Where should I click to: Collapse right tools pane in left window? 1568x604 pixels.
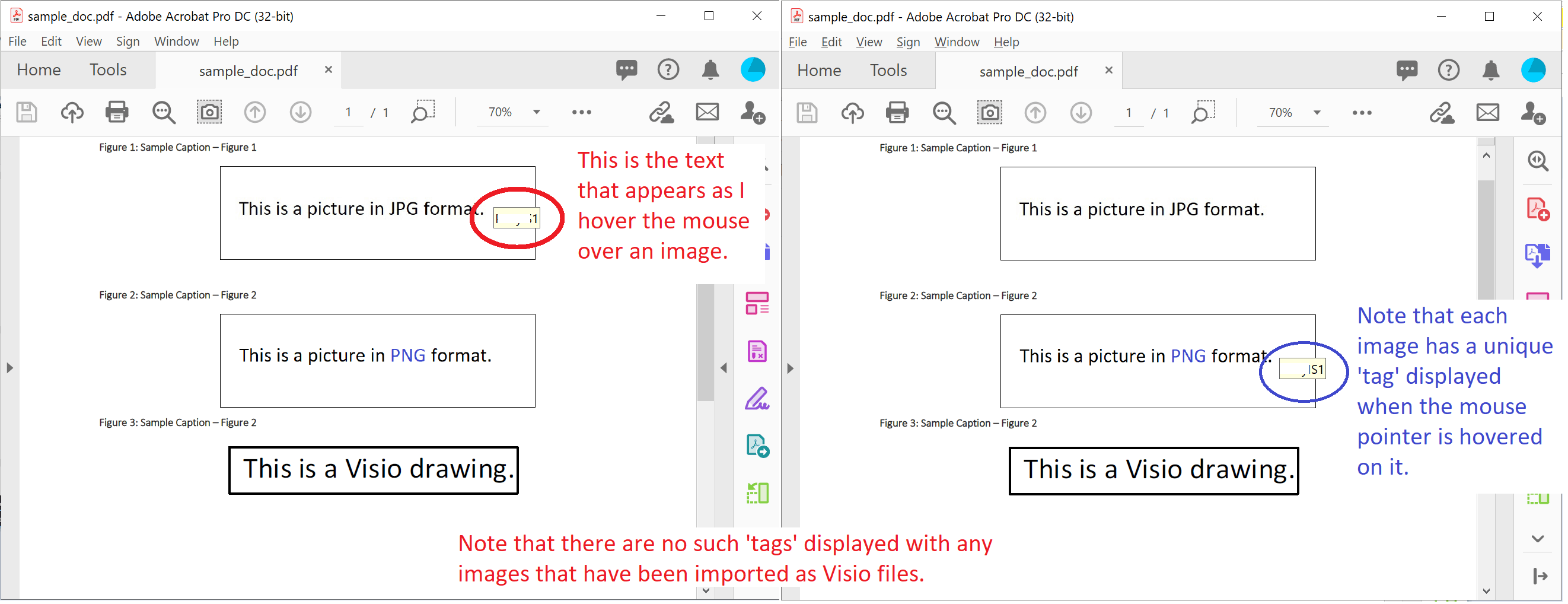point(724,368)
